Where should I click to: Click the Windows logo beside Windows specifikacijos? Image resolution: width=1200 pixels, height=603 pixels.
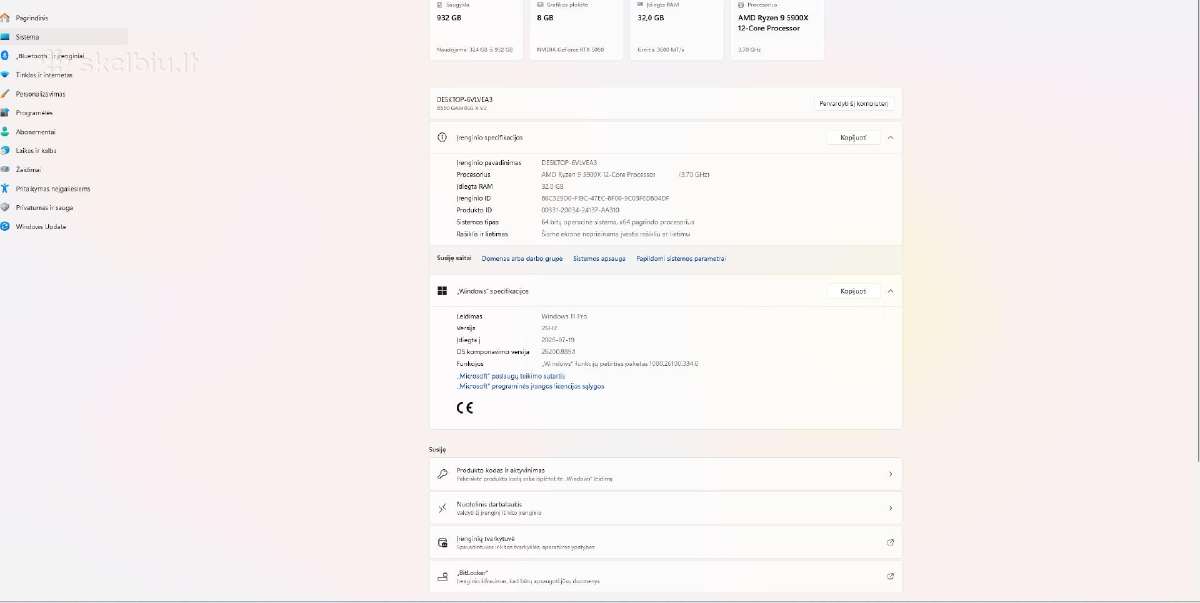click(442, 291)
